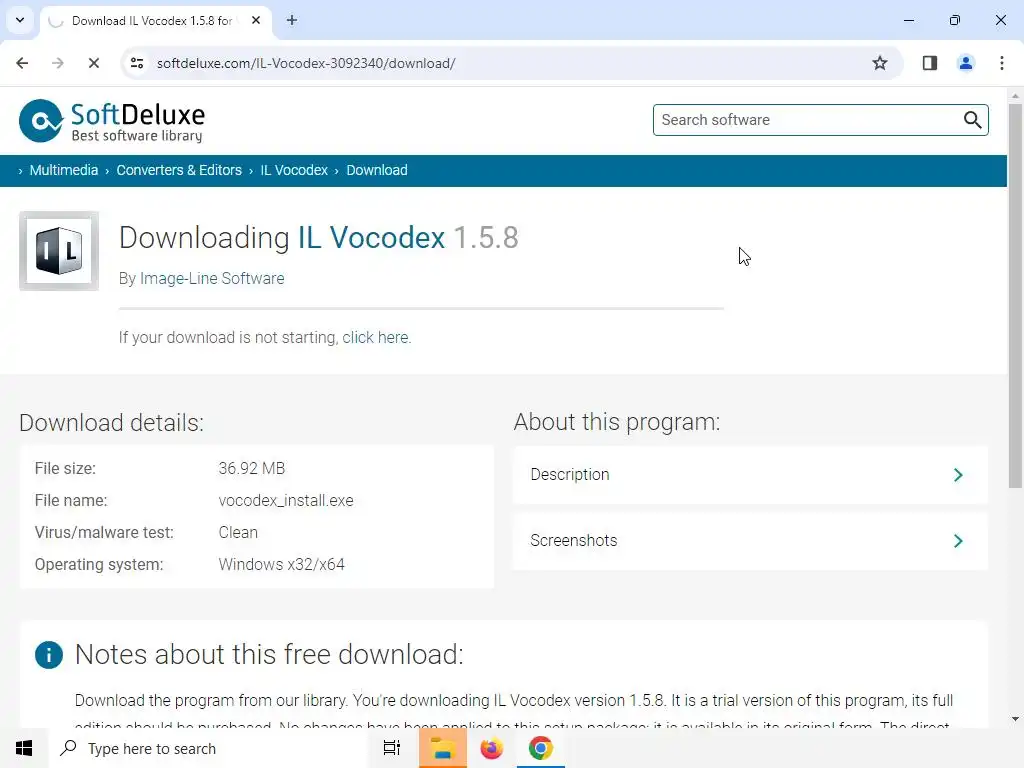
Task: Open IL Vocodex title link
Action: tap(372, 237)
